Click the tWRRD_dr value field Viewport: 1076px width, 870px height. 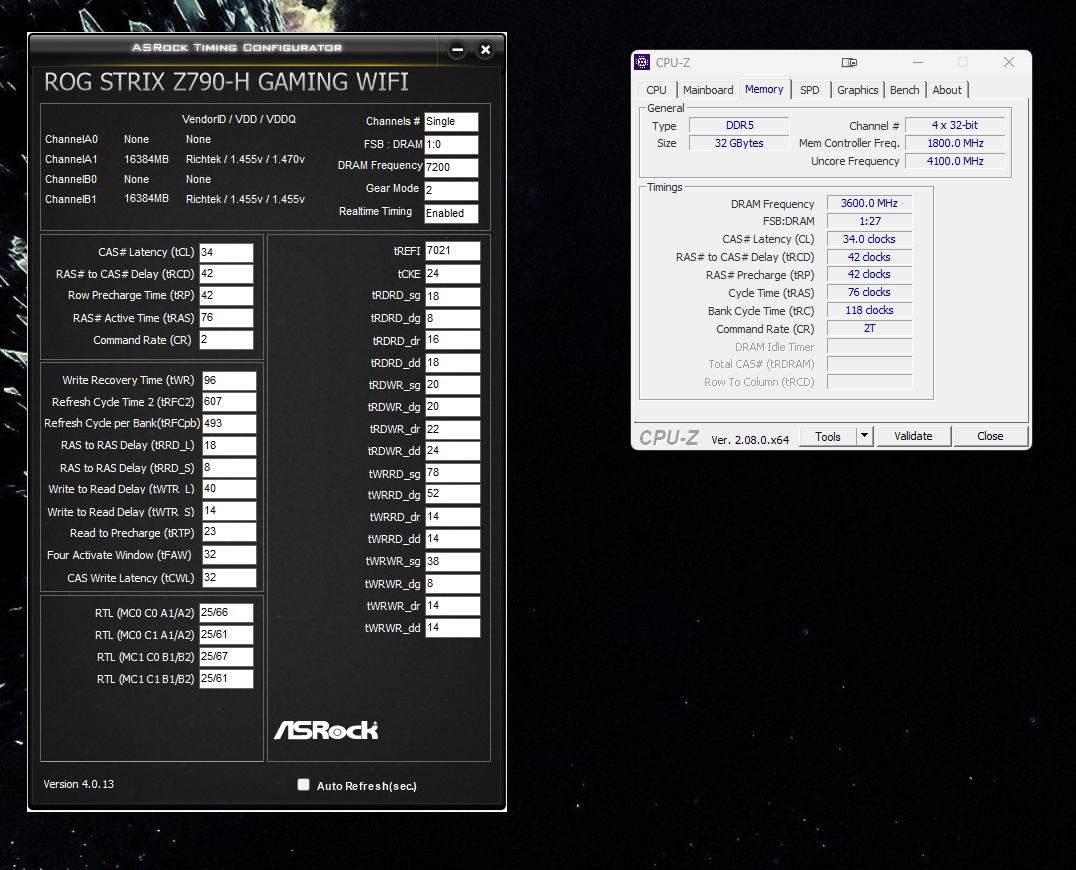pos(453,517)
